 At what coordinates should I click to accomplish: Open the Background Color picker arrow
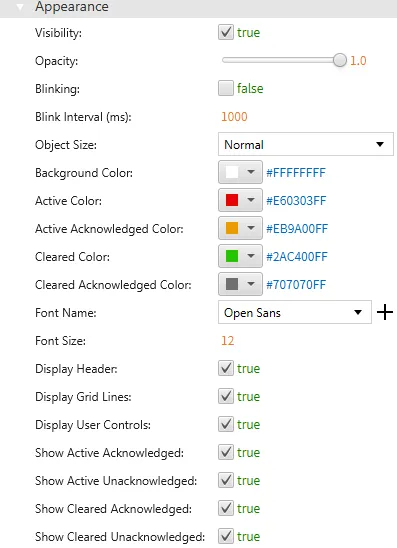tap(251, 172)
